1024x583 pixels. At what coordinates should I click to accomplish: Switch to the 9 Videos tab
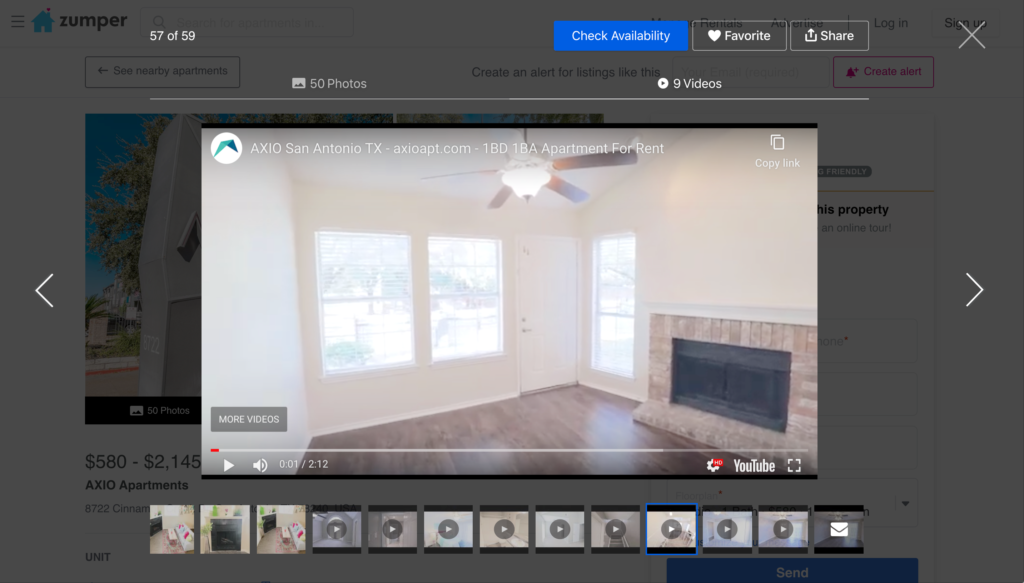tap(689, 84)
